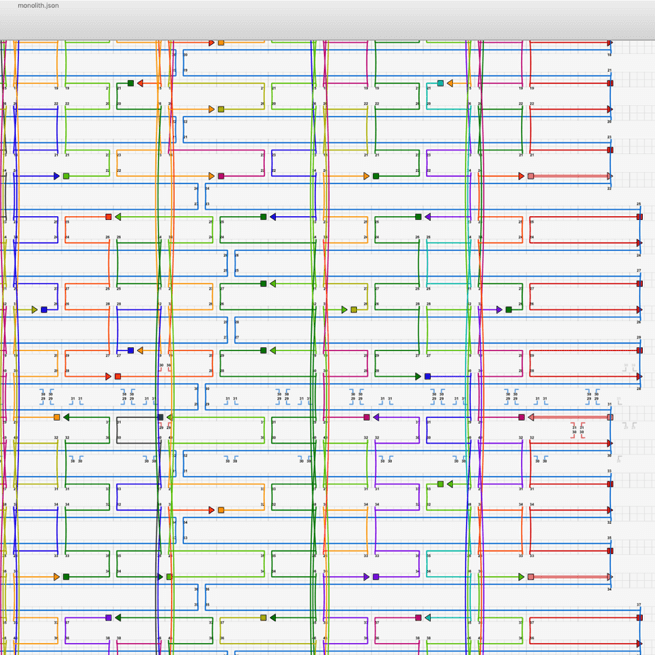Click the purple square node after purple right arrow

pos(376,577)
